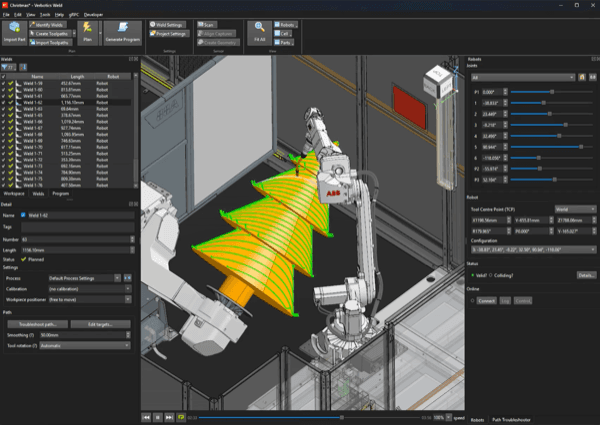The width and height of the screenshot is (600, 425).
Task: Run the Plan lightning icon
Action: coord(87,33)
